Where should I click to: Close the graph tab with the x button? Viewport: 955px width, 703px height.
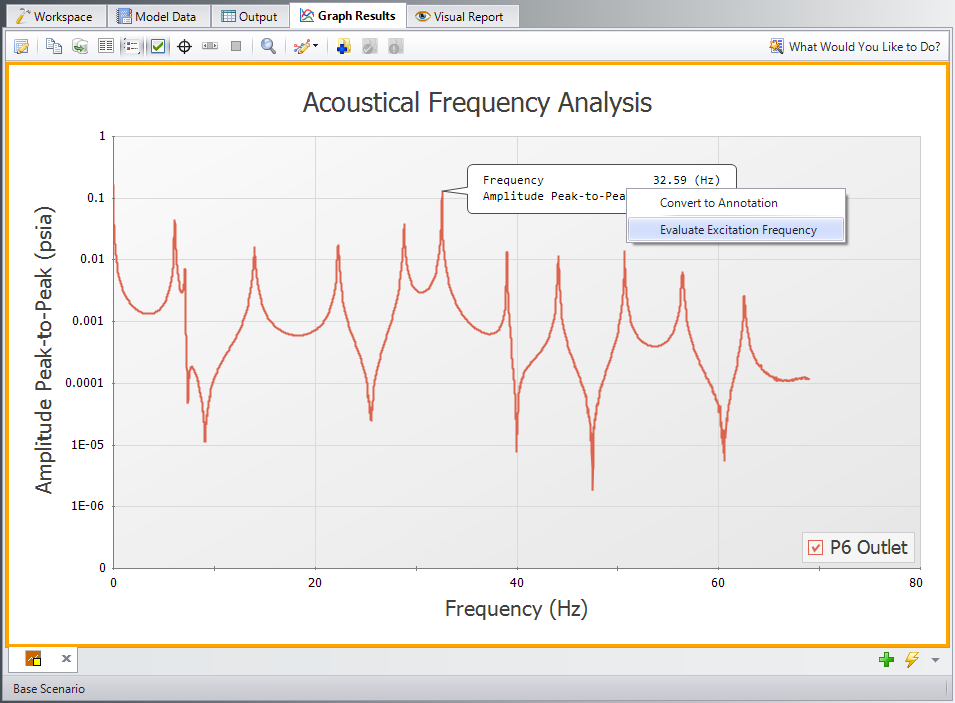click(66, 658)
